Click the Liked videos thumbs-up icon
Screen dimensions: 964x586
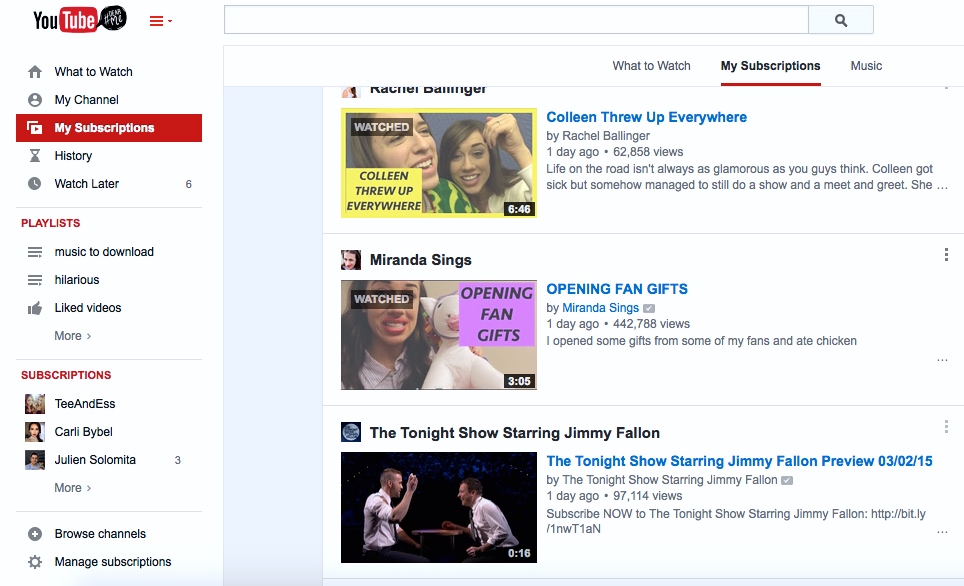pyautogui.click(x=35, y=308)
